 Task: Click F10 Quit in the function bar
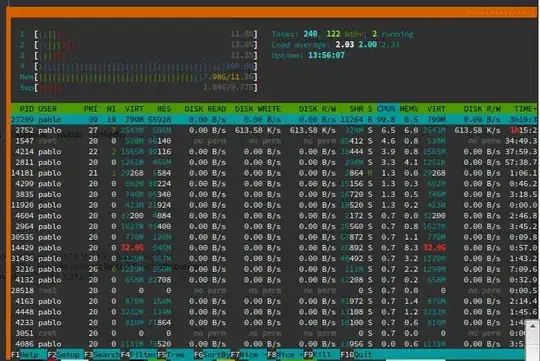pyautogui.click(x=357, y=354)
